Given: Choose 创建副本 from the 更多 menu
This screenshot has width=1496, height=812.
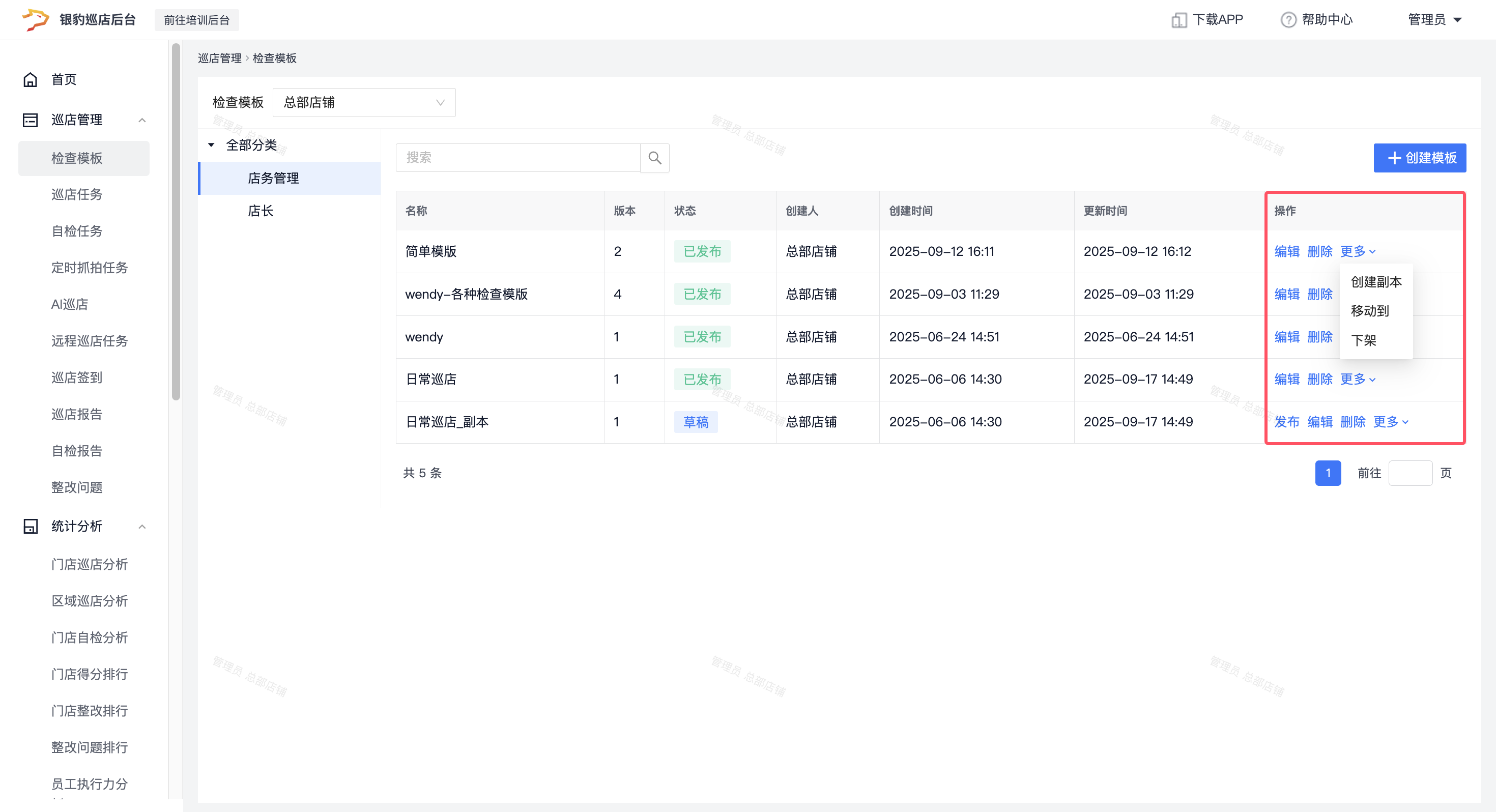Looking at the screenshot, I should point(1376,282).
